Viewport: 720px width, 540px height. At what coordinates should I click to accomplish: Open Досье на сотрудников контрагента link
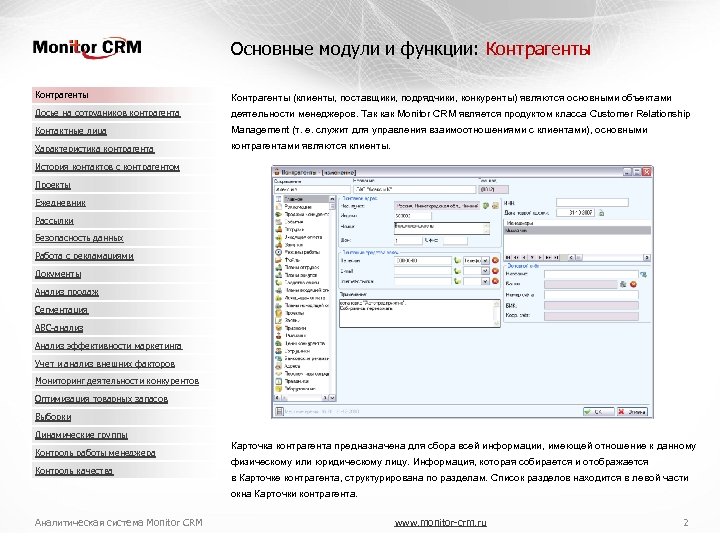click(x=107, y=113)
